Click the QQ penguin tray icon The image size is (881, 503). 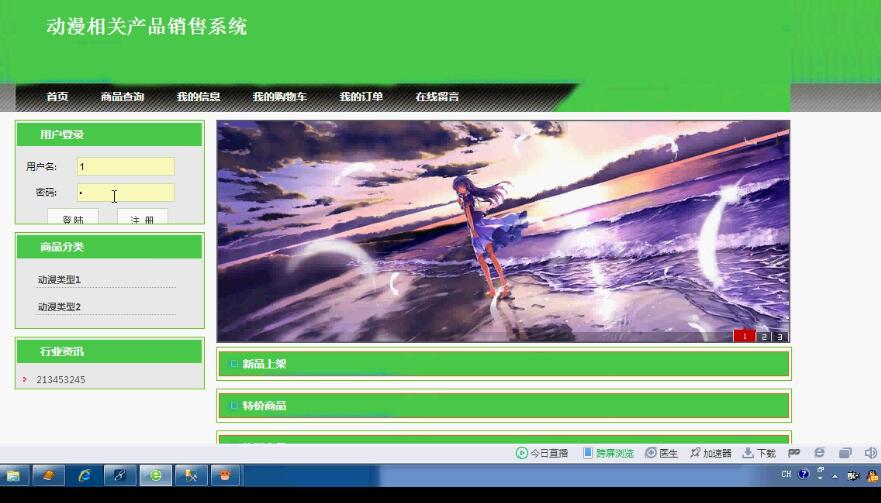coord(873,477)
